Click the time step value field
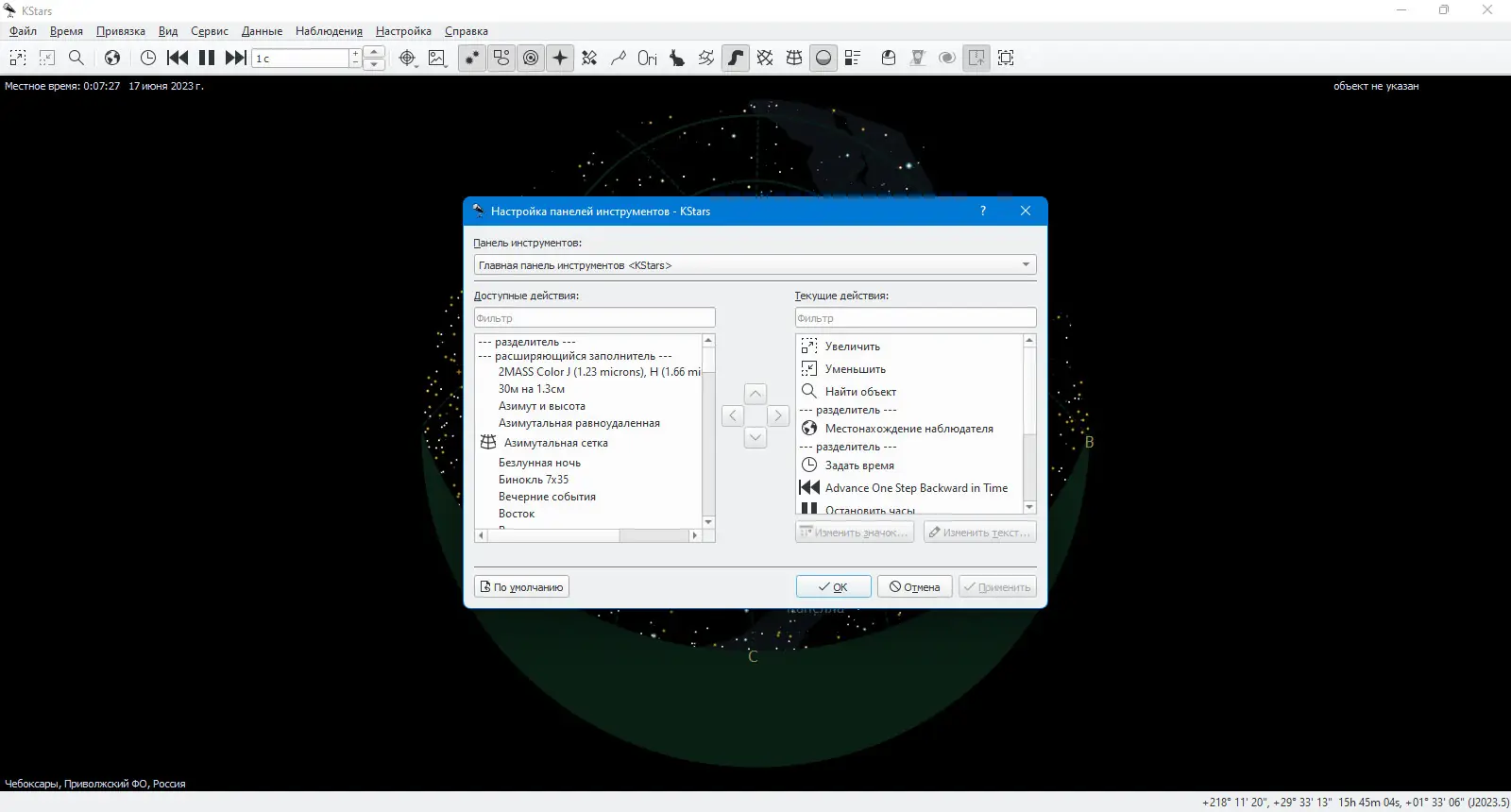Image resolution: width=1511 pixels, height=812 pixels. click(x=301, y=59)
